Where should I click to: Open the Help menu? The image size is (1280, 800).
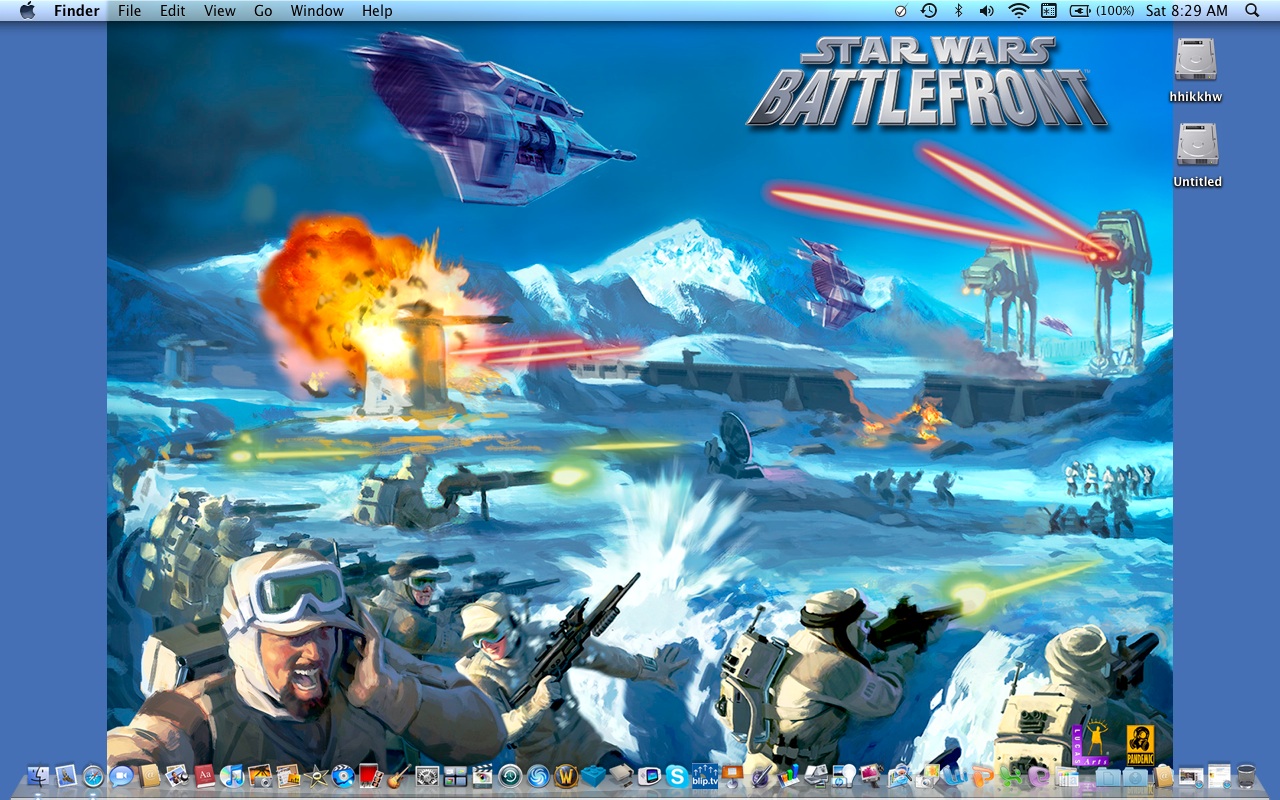coord(377,11)
